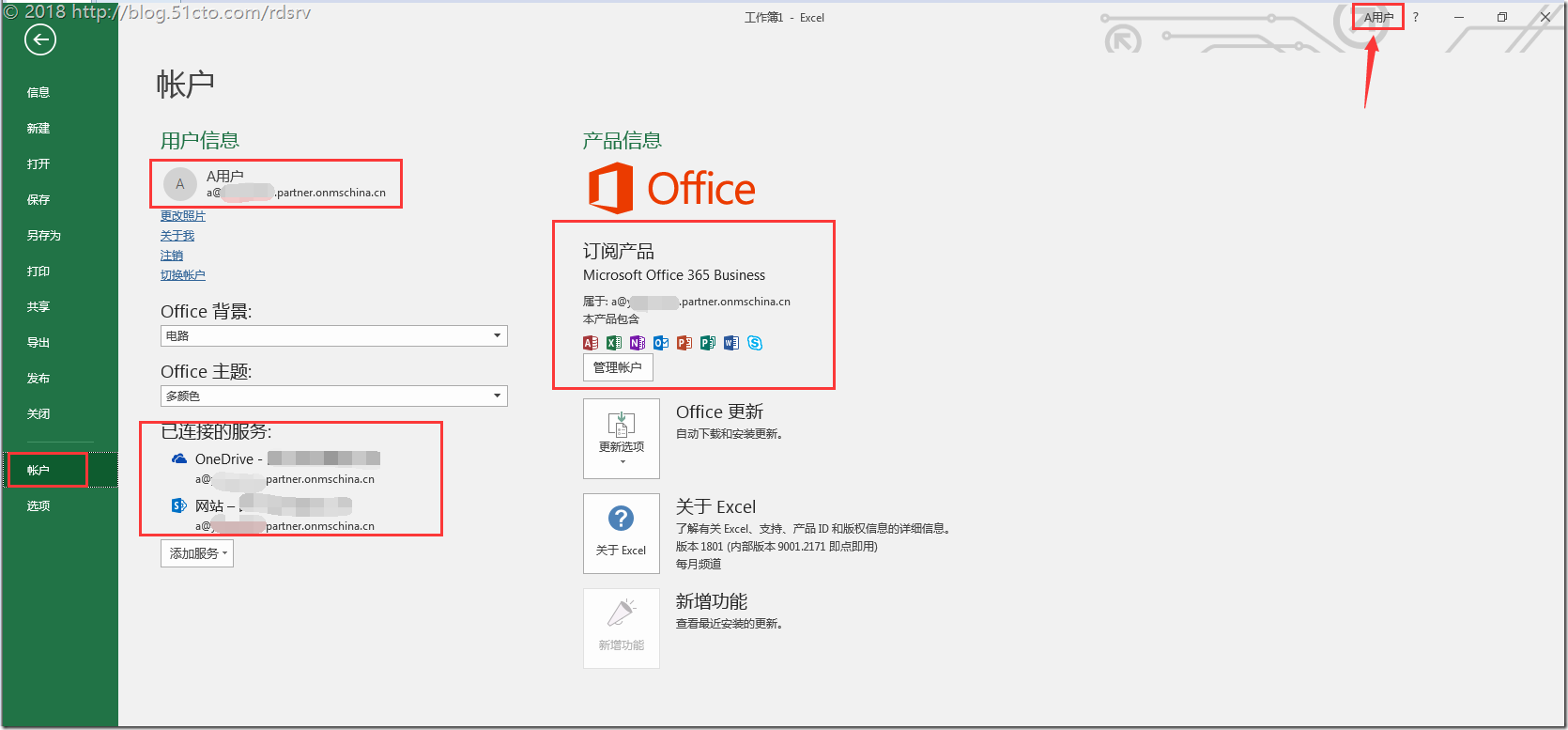The width and height of the screenshot is (1568, 730).
Task: Click the OneNote icon in included products
Action: pos(638,343)
